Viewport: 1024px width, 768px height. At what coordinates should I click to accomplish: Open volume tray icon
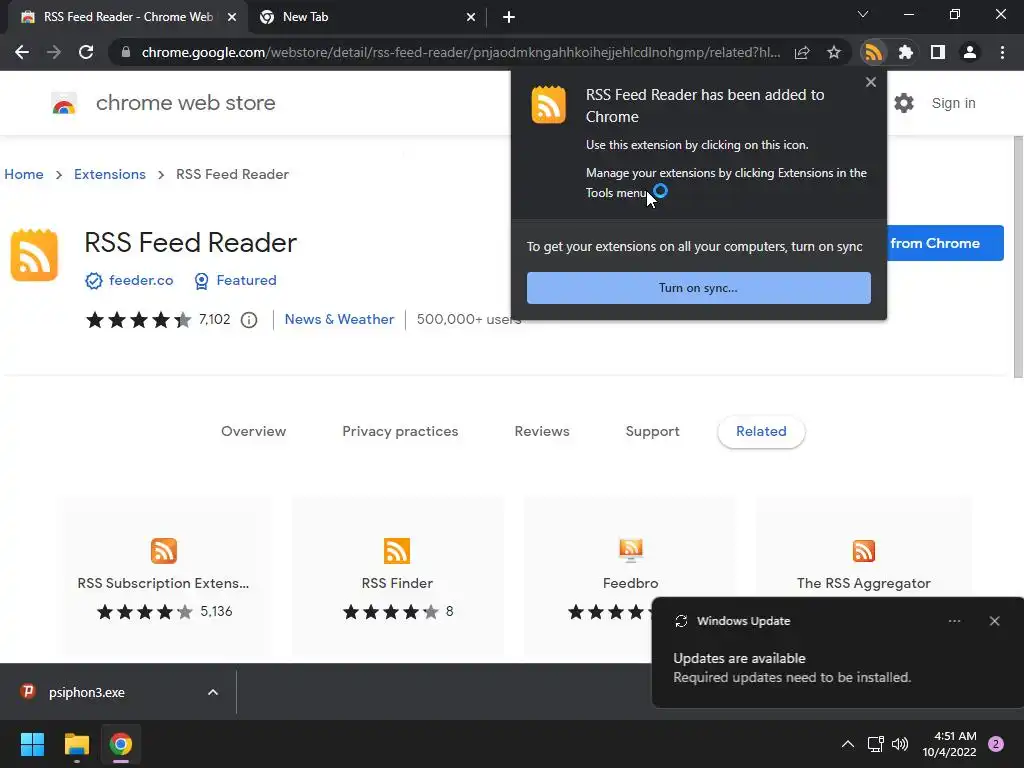pos(900,744)
